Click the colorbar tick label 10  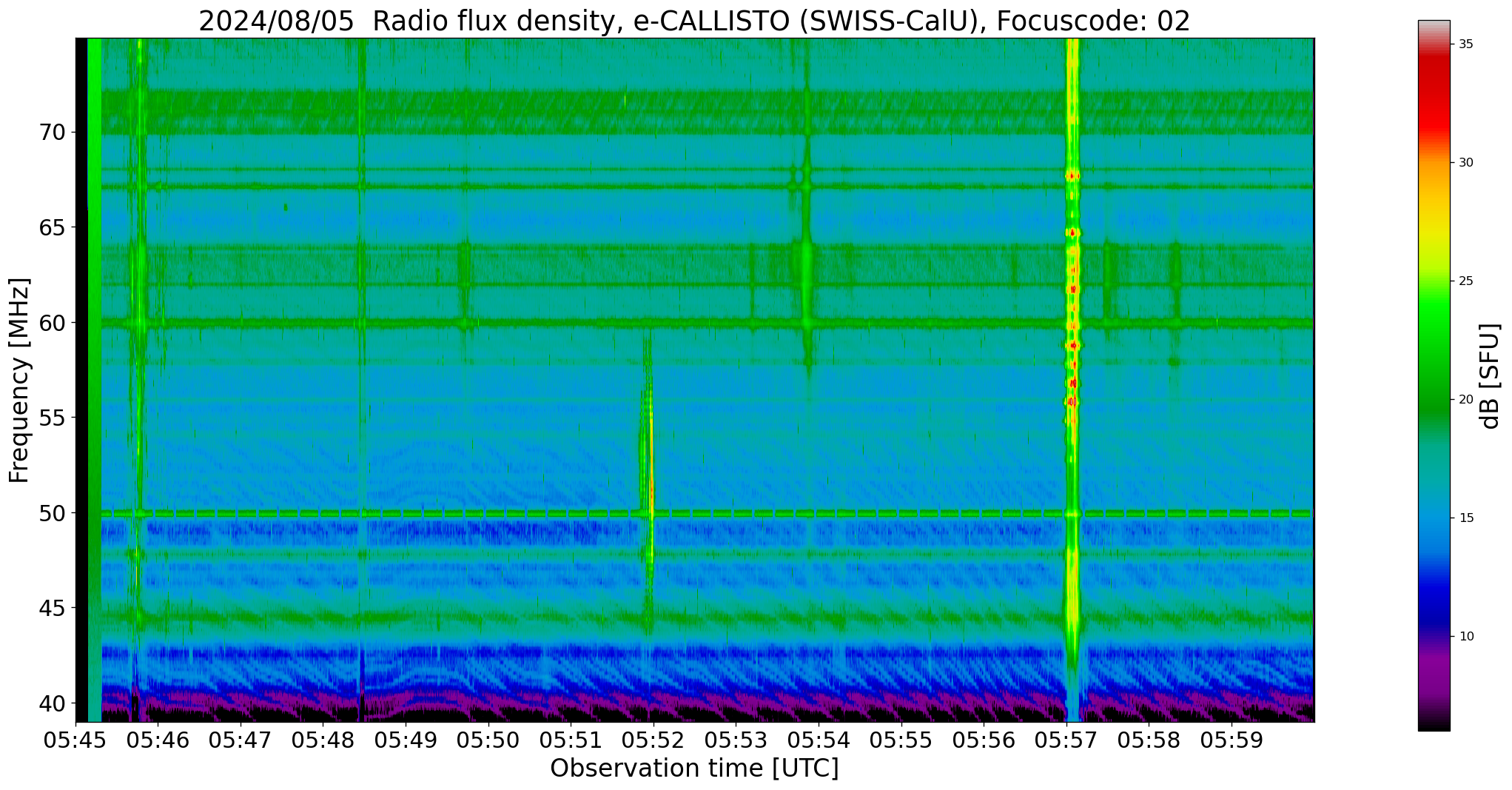pos(1466,636)
